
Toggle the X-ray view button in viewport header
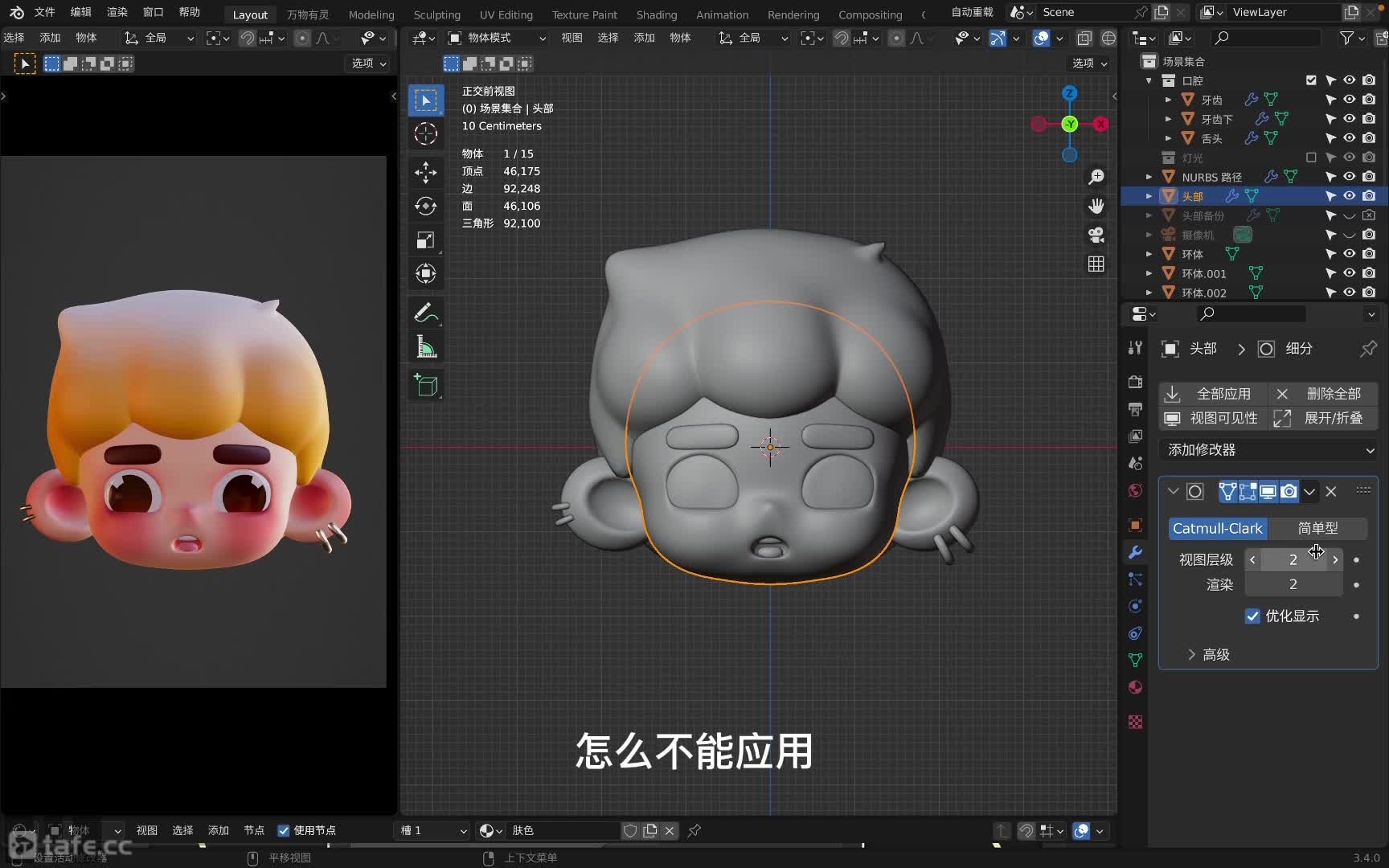click(1084, 38)
